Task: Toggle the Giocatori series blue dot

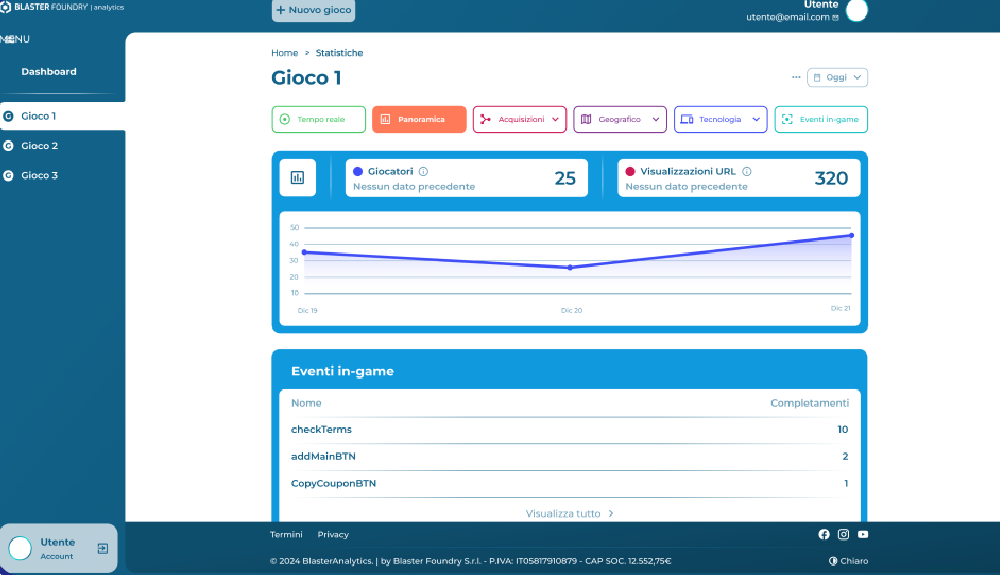Action: click(x=358, y=171)
